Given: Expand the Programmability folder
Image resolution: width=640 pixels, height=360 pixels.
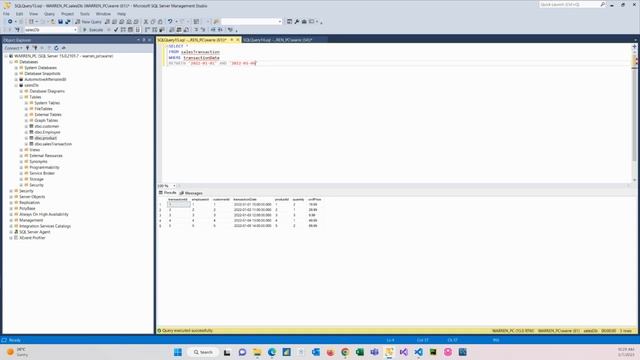Looking at the screenshot, I should [21, 168].
